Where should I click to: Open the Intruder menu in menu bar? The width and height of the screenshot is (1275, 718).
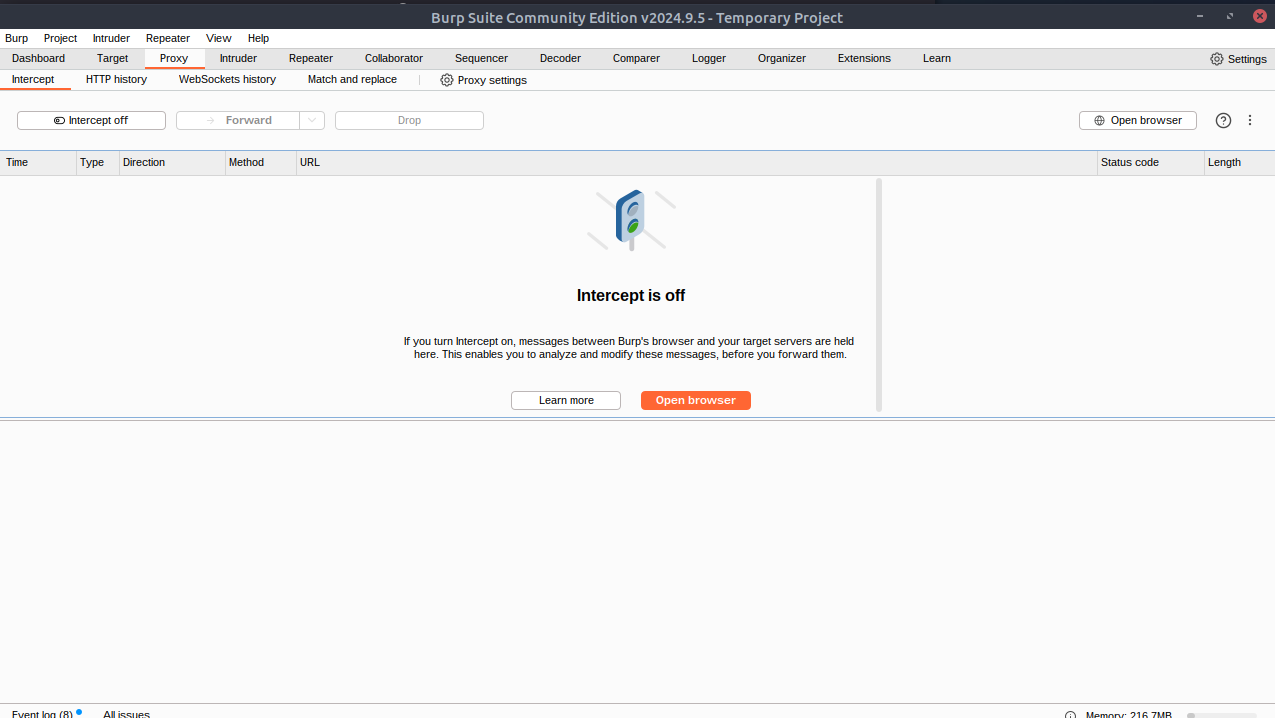click(111, 38)
